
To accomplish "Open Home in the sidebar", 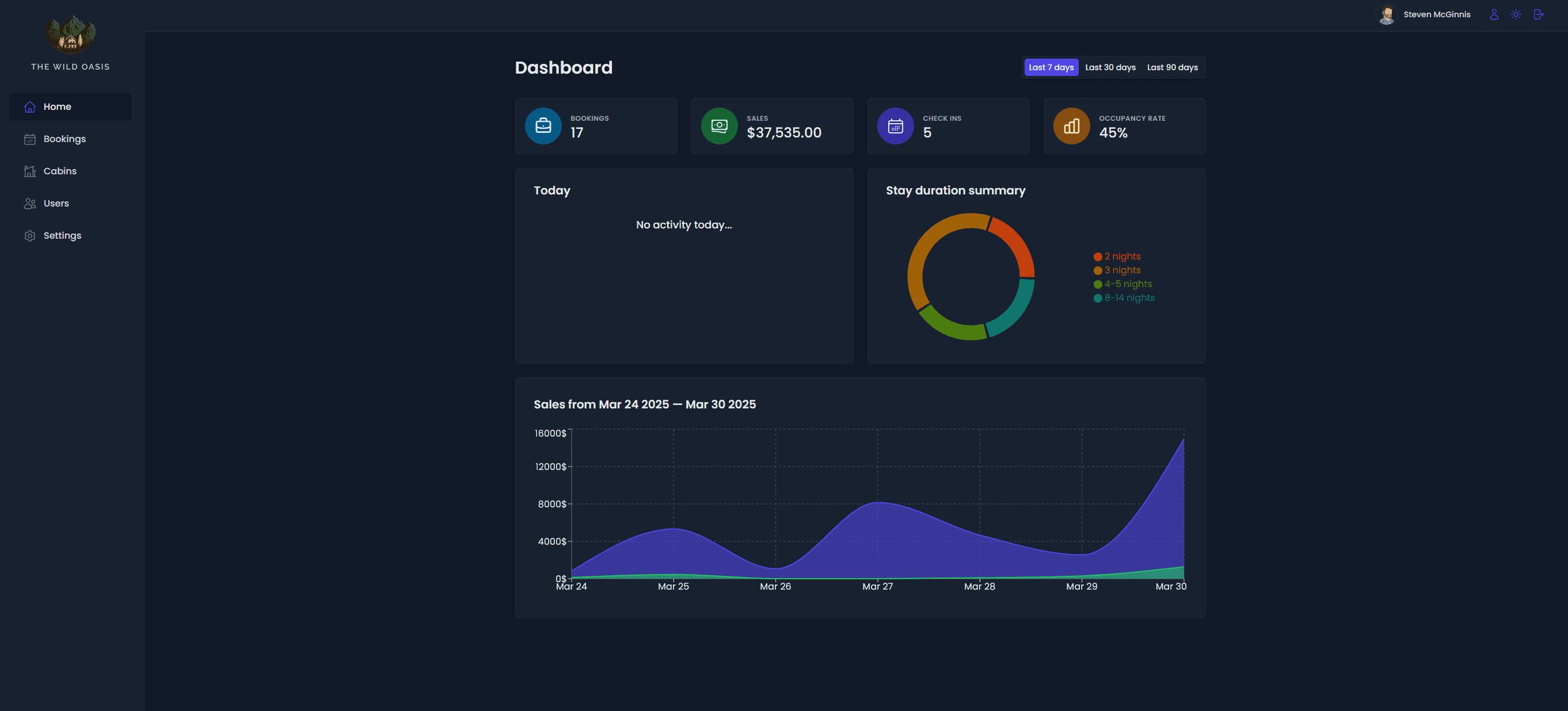I will coord(57,107).
